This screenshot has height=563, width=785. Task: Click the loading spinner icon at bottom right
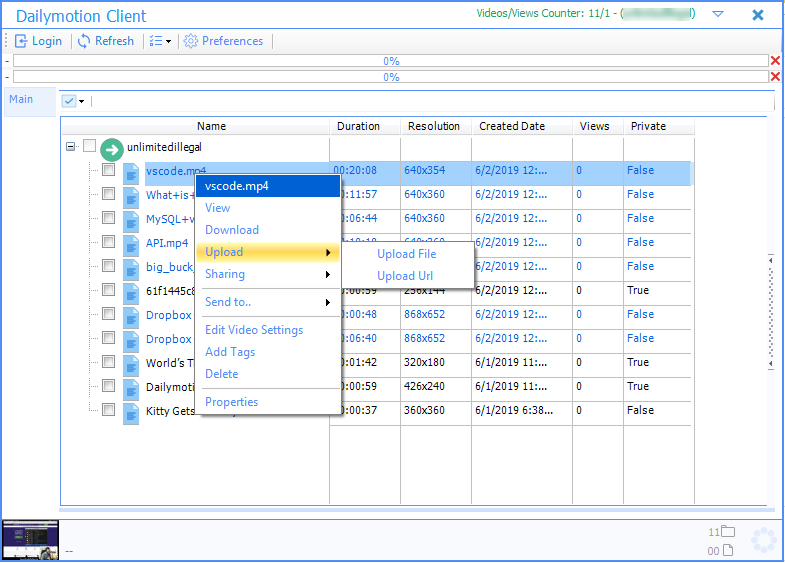click(x=763, y=540)
